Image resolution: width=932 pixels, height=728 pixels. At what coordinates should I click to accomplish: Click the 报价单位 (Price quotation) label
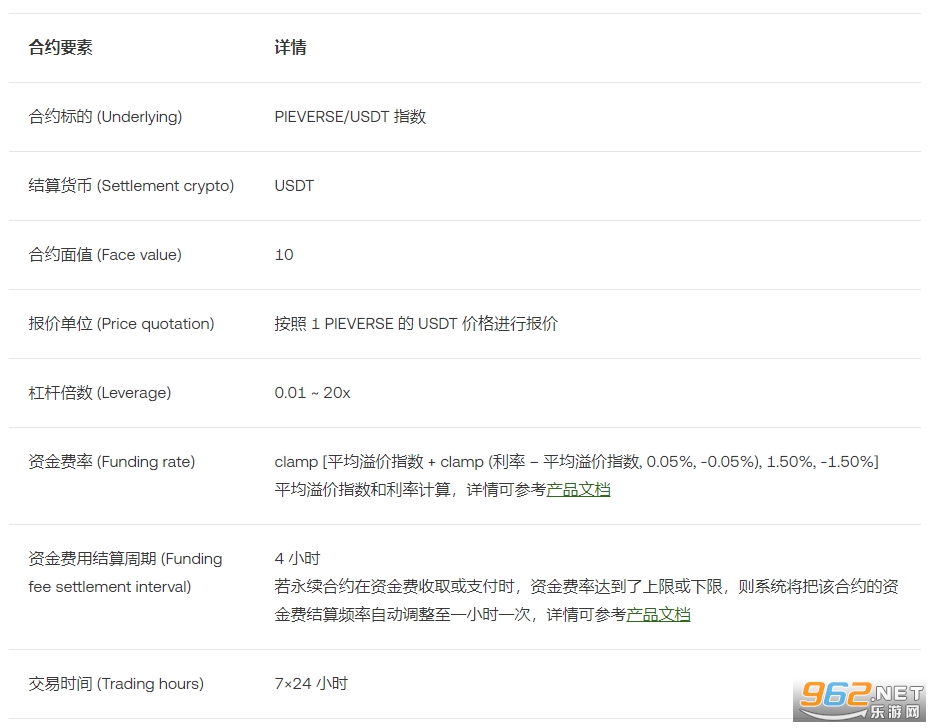(121, 324)
